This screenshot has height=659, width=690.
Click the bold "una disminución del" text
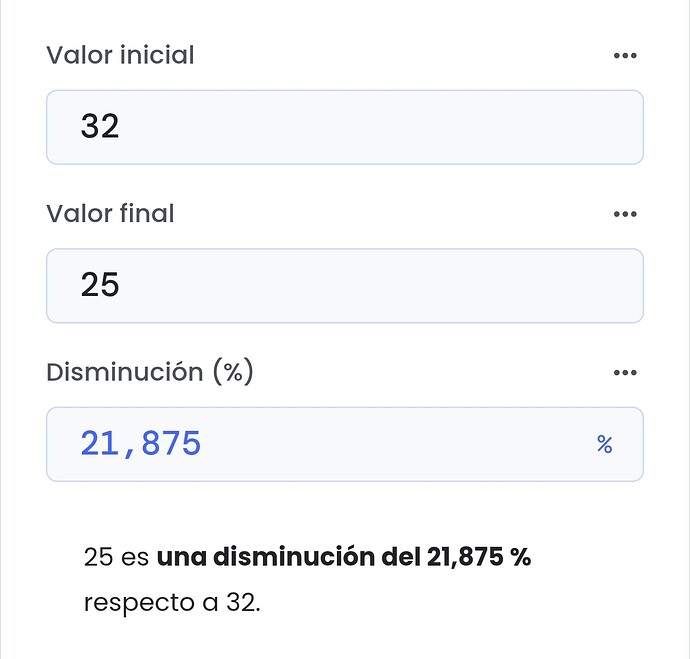[266, 557]
